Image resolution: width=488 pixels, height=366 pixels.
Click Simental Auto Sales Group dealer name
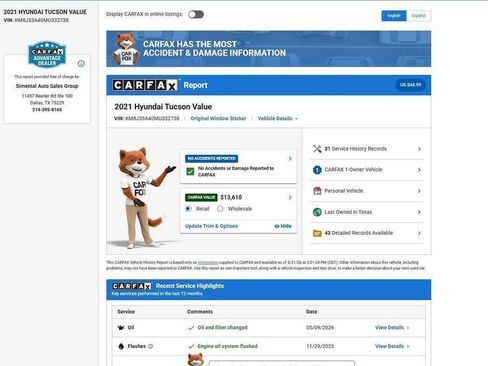tap(47, 86)
